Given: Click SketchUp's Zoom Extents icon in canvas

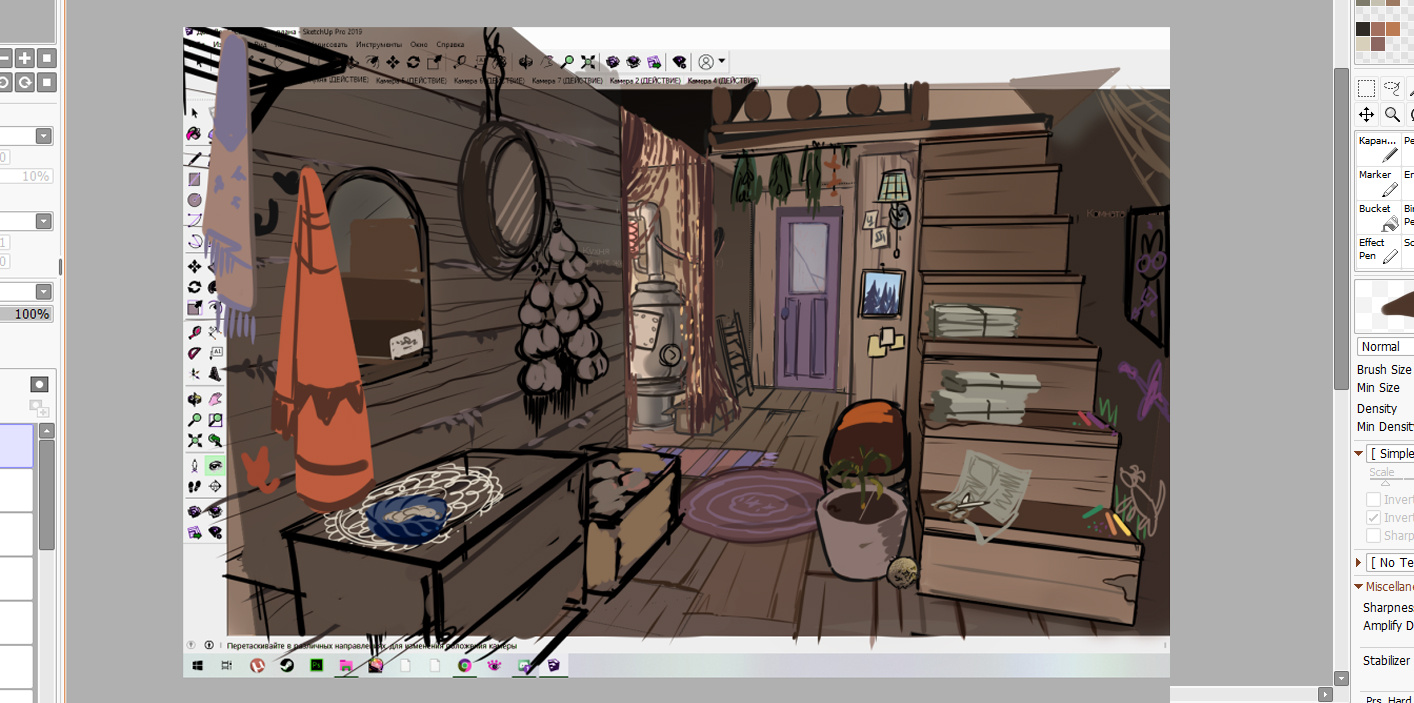Looking at the screenshot, I should point(588,62).
